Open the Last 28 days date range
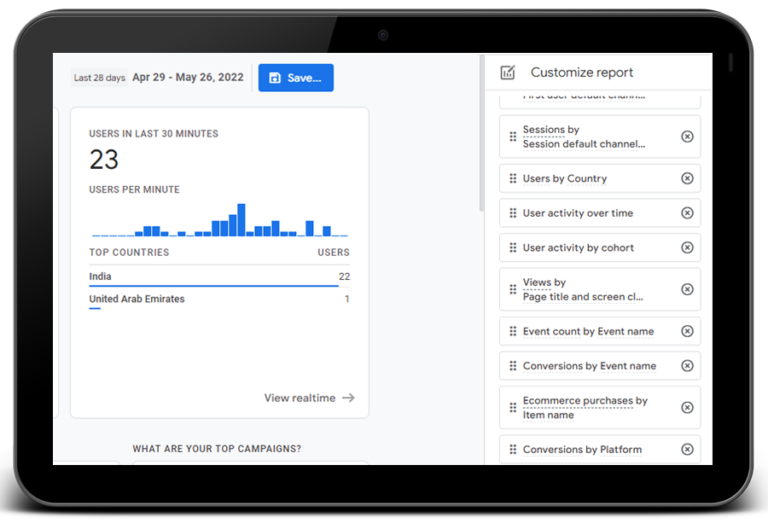768x529 pixels. pos(99,78)
